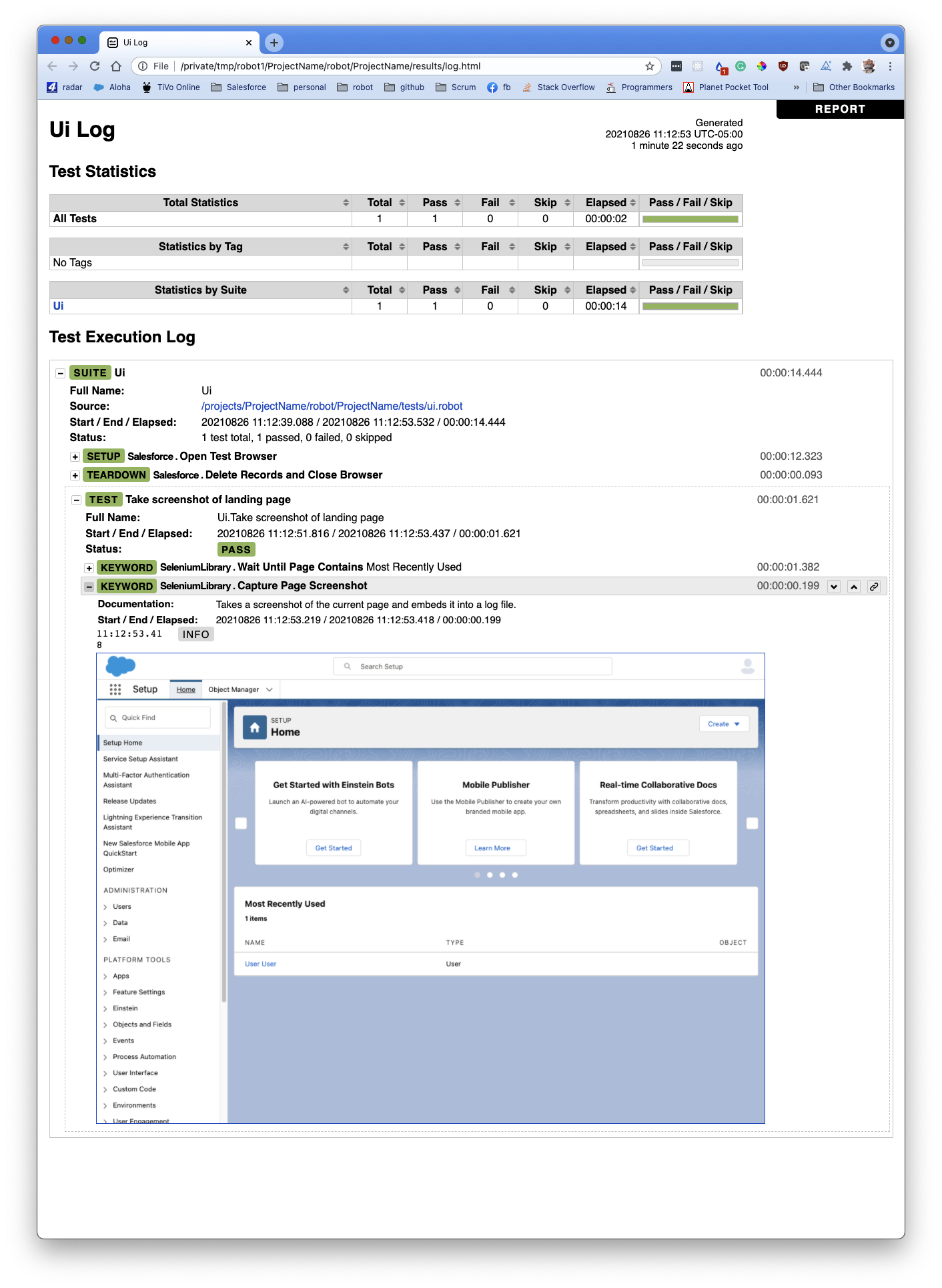Open a new browser tab

[274, 43]
